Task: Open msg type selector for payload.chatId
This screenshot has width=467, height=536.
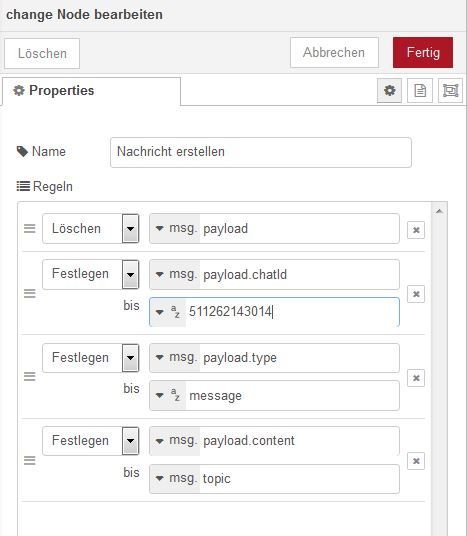Action: 175,274
